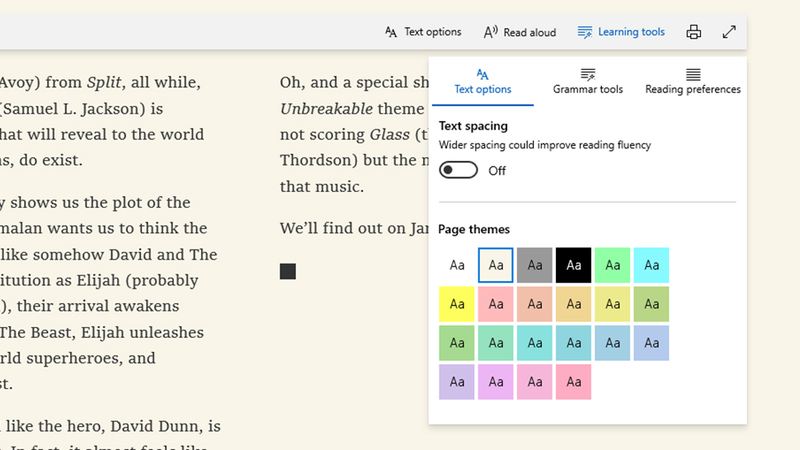This screenshot has width=800, height=450.
Task: Select the rose pink theme in last row
Action: coord(534,382)
